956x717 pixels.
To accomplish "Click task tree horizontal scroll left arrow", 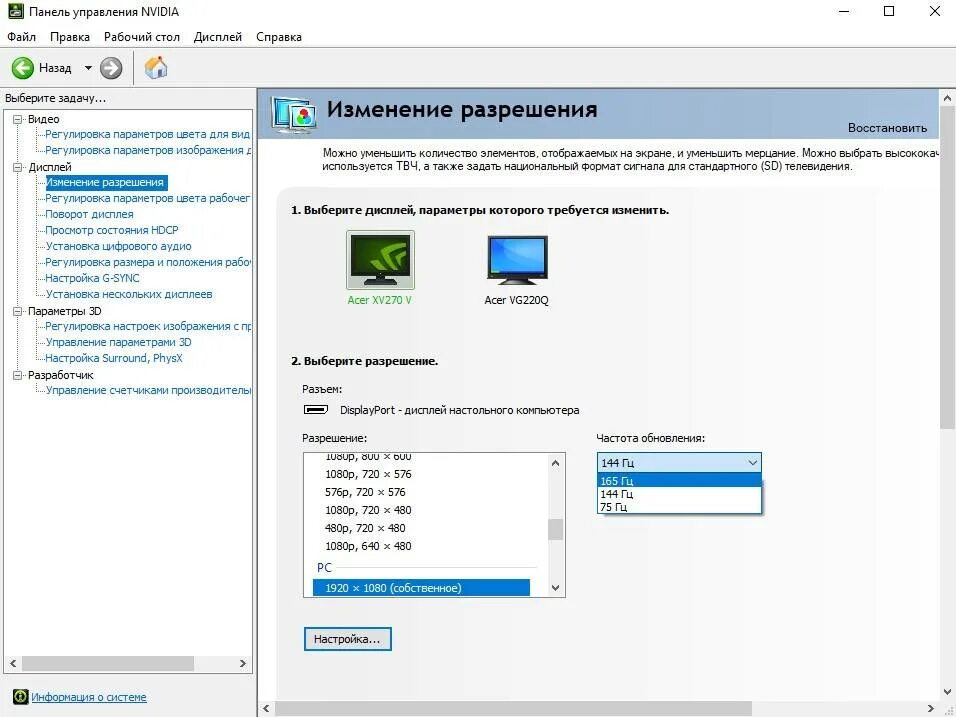I will (13, 663).
